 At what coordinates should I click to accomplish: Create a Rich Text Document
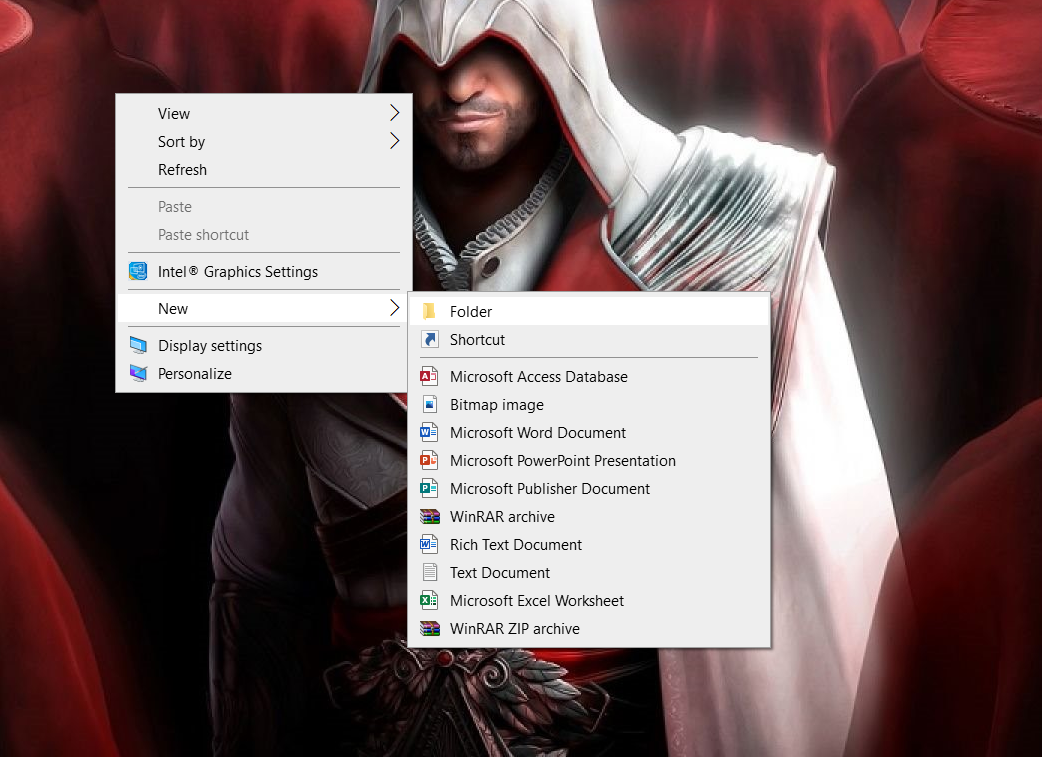589,544
